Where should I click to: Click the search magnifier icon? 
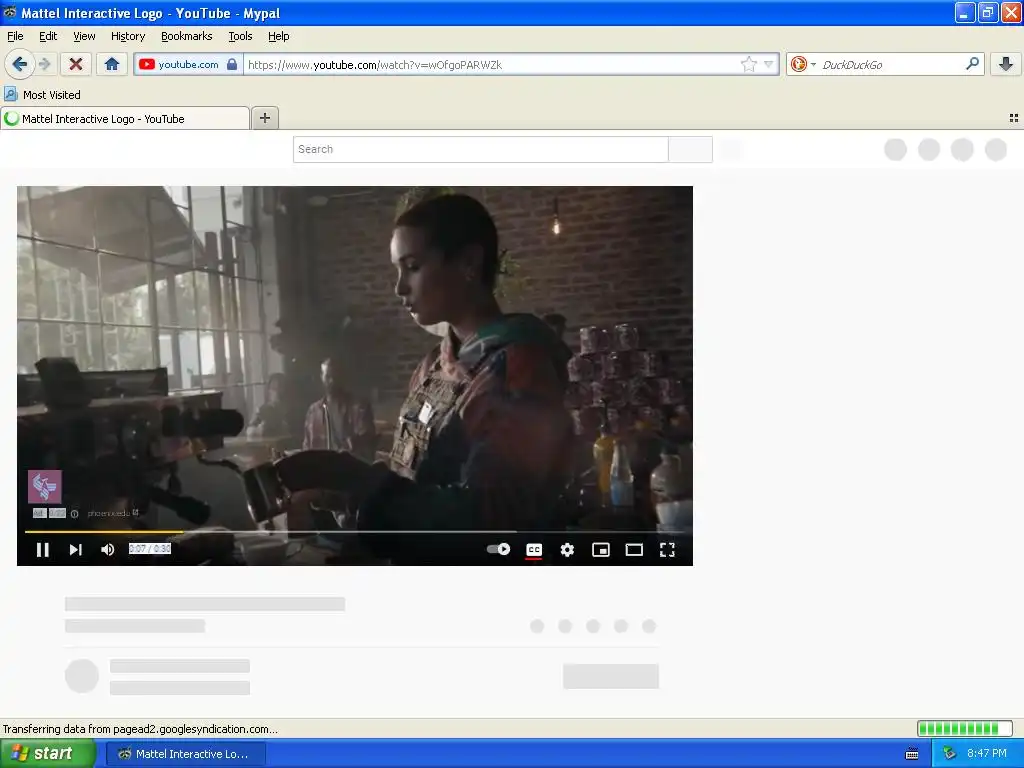click(x=972, y=64)
